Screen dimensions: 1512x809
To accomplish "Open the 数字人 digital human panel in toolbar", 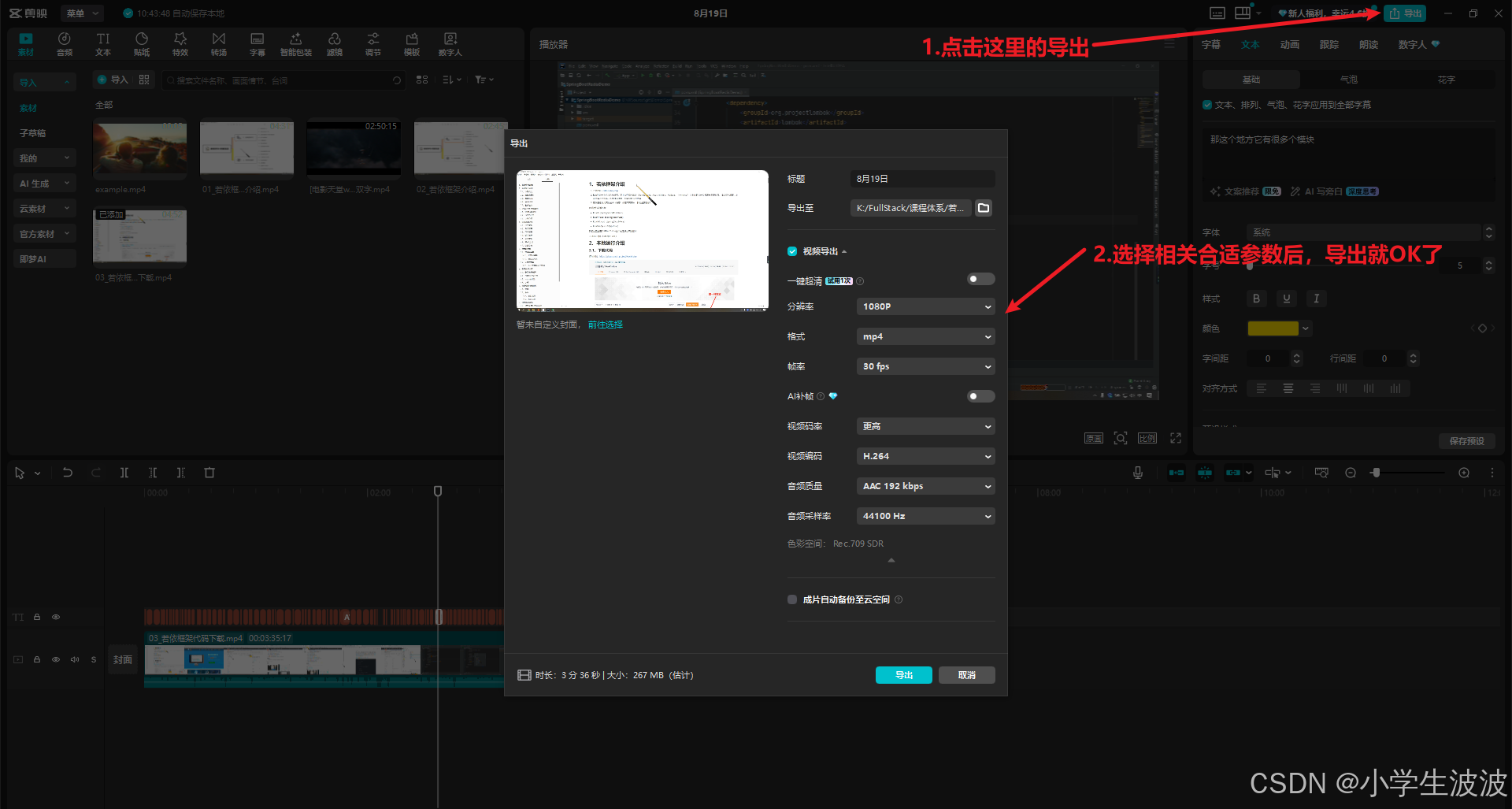I will 450,44.
